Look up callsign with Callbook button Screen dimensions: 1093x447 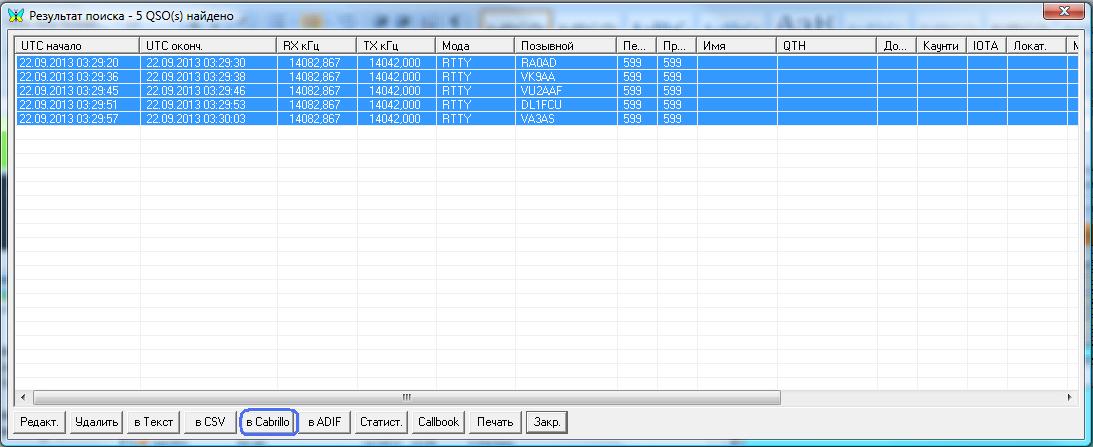click(x=438, y=422)
